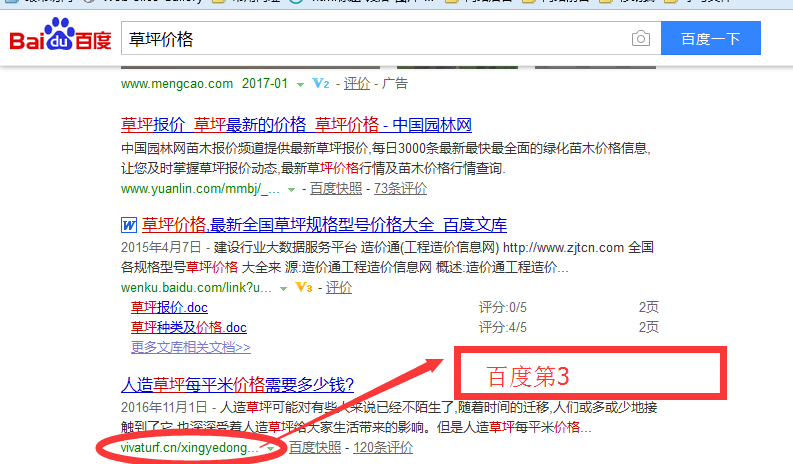
Task: Open the 百度文库 草坪价格 result title
Action: click(x=324, y=224)
